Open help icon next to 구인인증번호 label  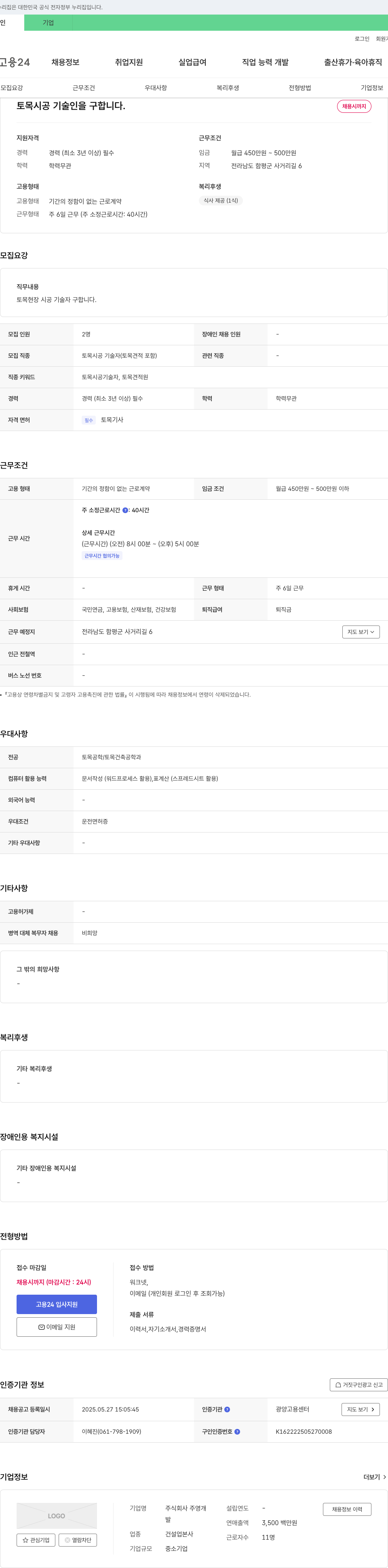pyautogui.click(x=237, y=1432)
